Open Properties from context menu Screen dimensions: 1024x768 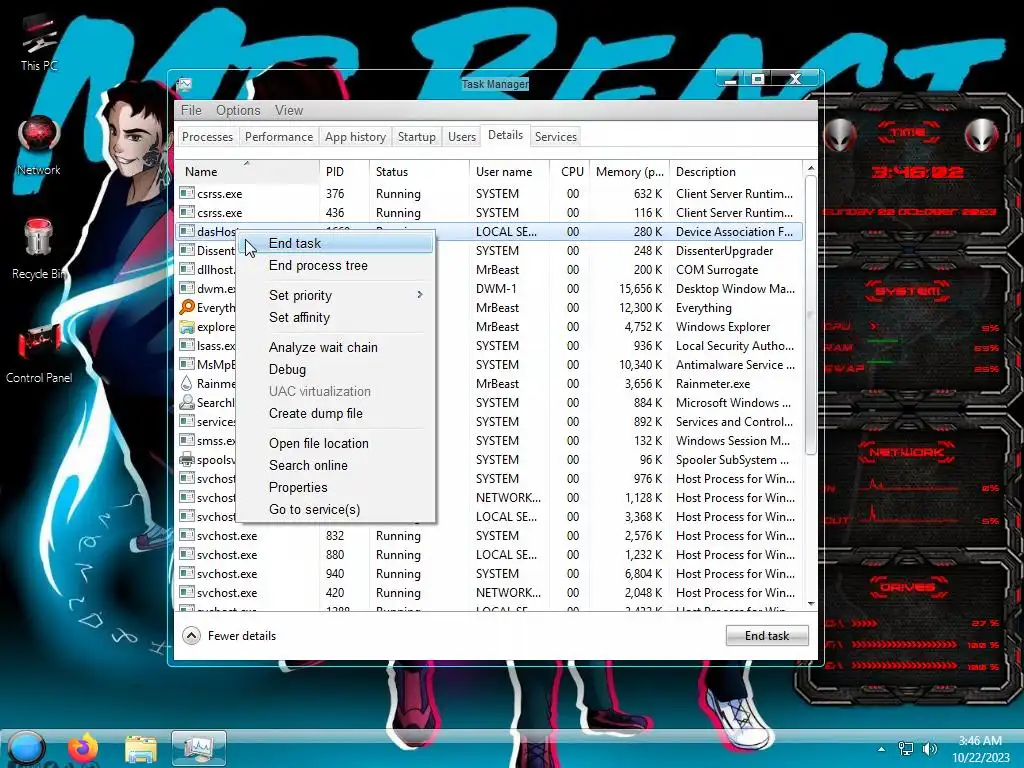coord(335,487)
